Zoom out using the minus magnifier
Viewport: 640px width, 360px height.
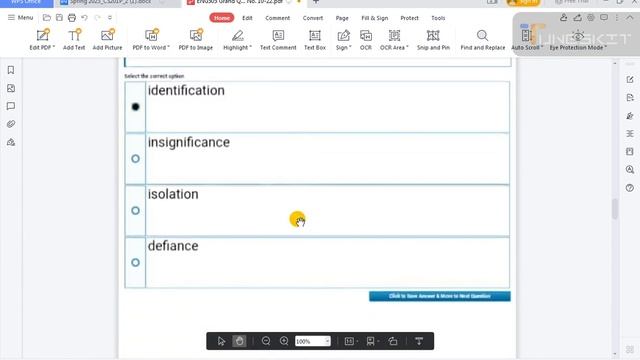[266, 341]
